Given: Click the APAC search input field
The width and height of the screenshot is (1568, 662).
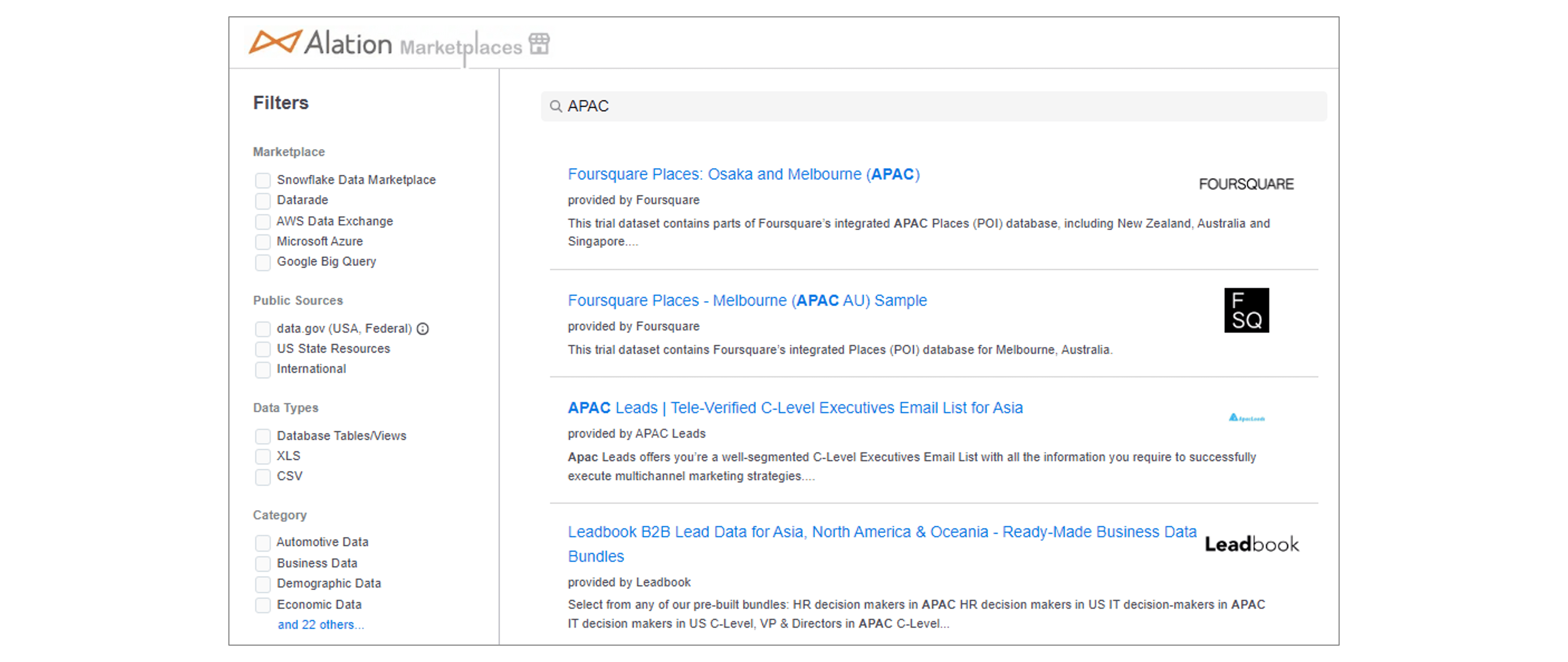Looking at the screenshot, I should (x=934, y=107).
